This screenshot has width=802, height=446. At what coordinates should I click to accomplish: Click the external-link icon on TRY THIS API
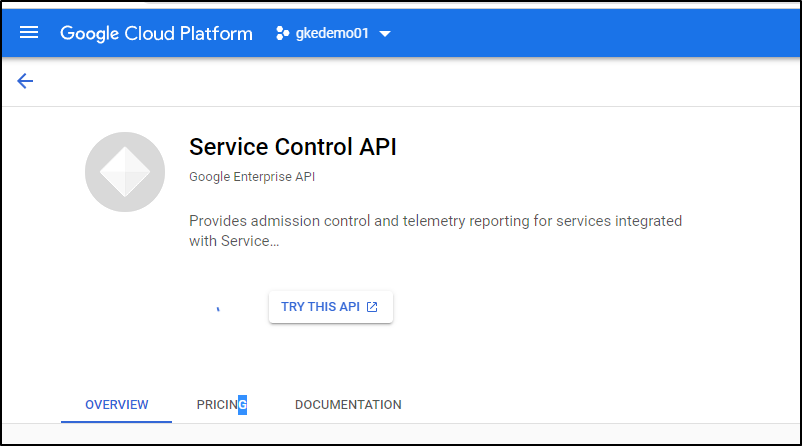tap(372, 307)
